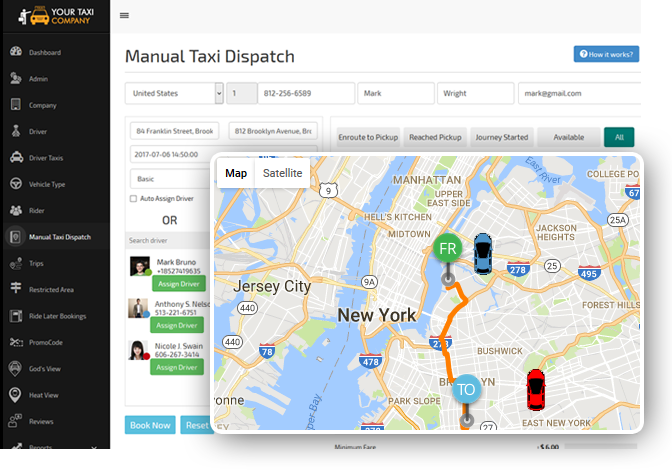The image size is (672, 470).
Task: Click the last name field Wright
Action: (x=475, y=93)
